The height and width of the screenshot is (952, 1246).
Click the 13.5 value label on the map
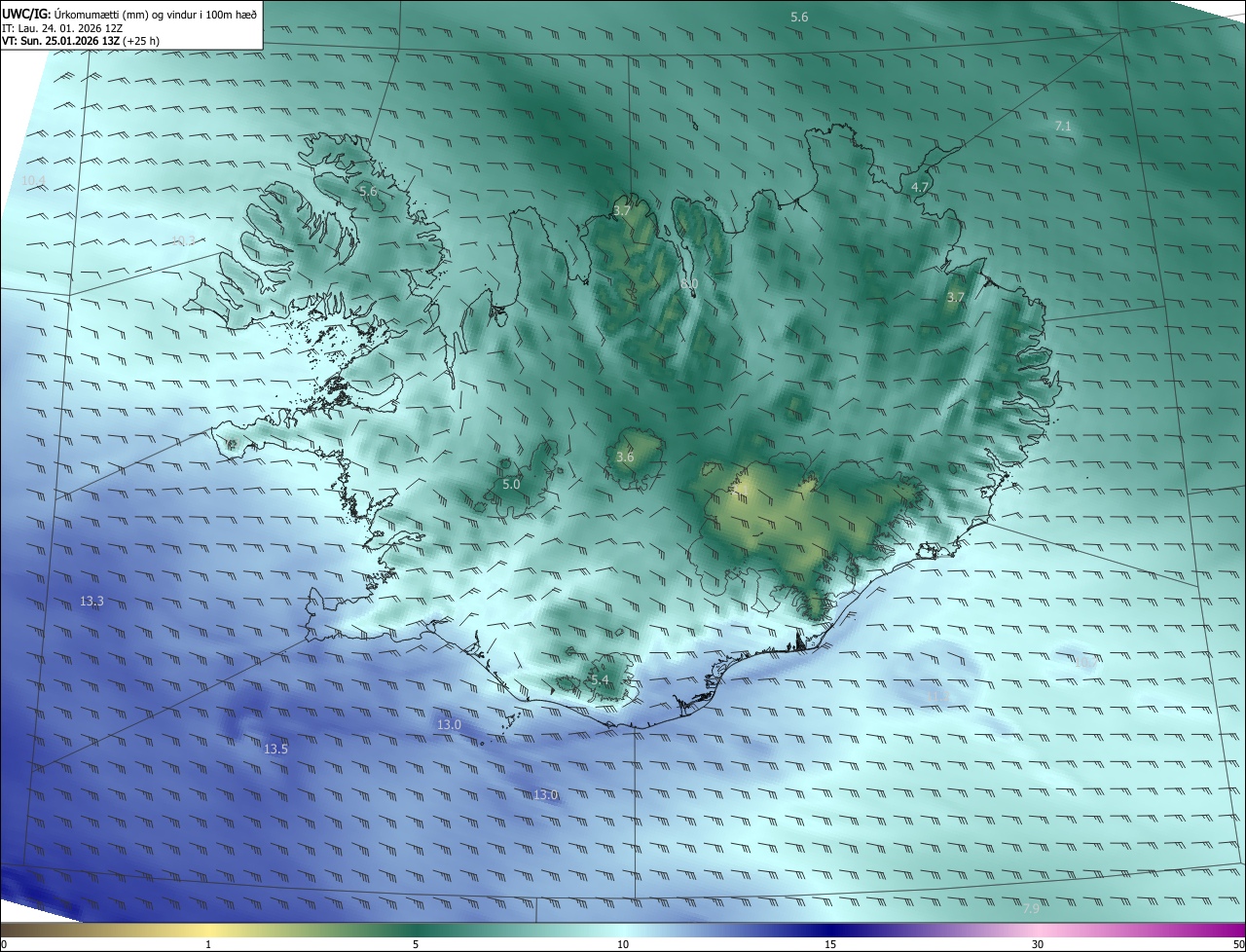coord(275,749)
